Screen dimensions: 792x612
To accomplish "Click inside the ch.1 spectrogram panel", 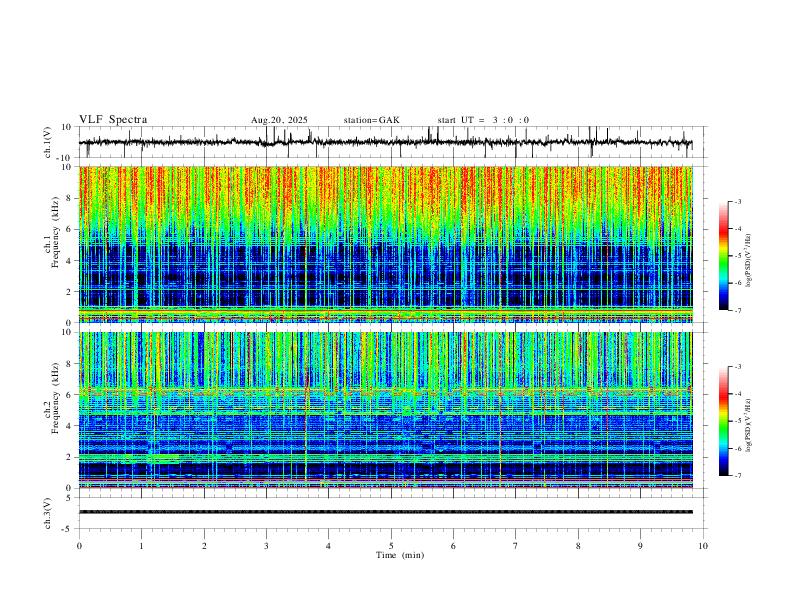I will click(385, 244).
